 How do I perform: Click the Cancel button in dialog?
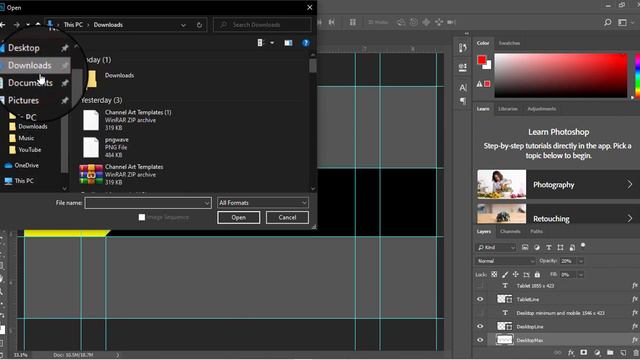287,217
